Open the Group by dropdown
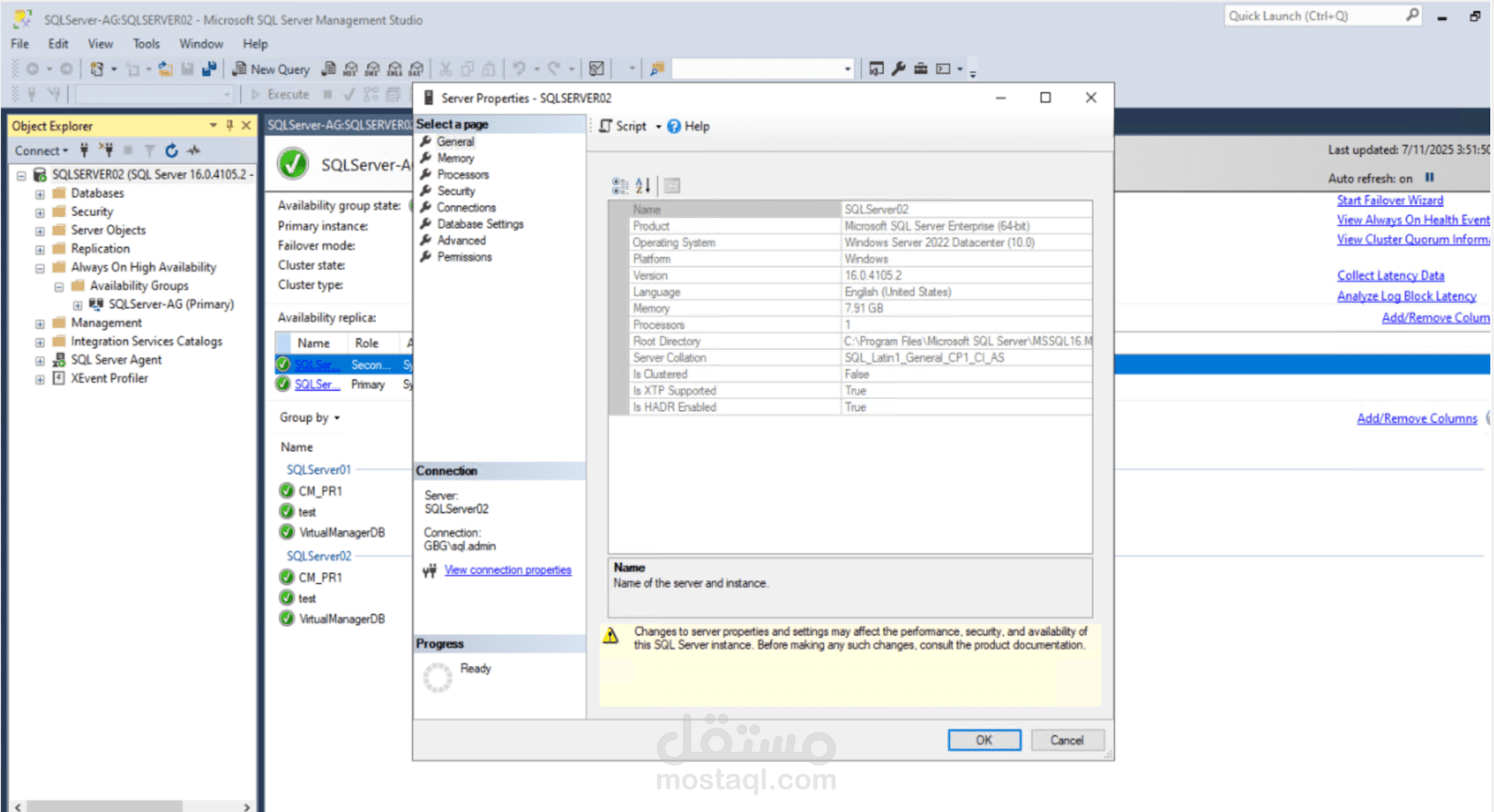The width and height of the screenshot is (1494, 812). point(310,417)
